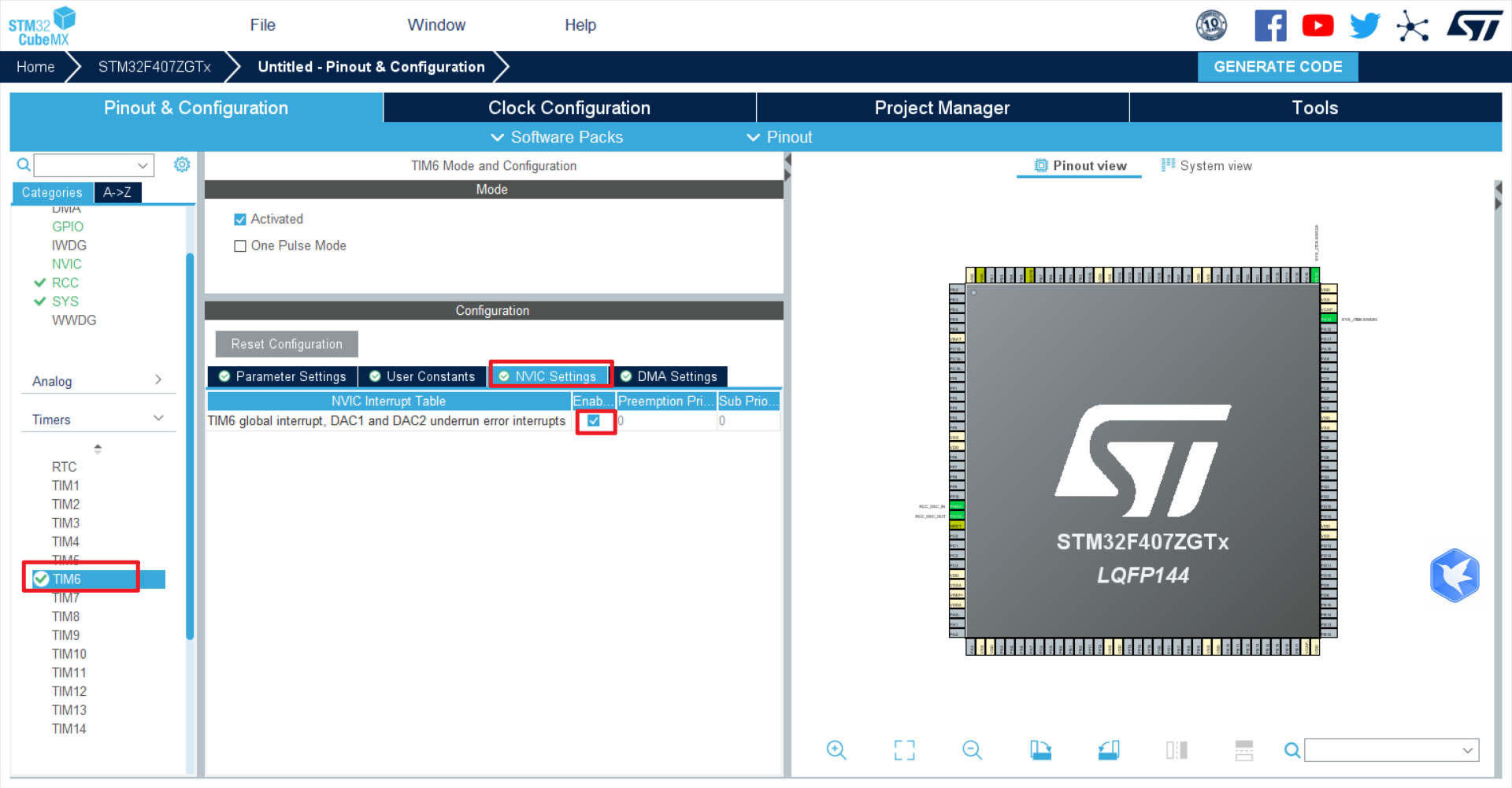This screenshot has width=1512, height=788.
Task: Select the Pinout & Configuration tab
Action: pos(196,108)
